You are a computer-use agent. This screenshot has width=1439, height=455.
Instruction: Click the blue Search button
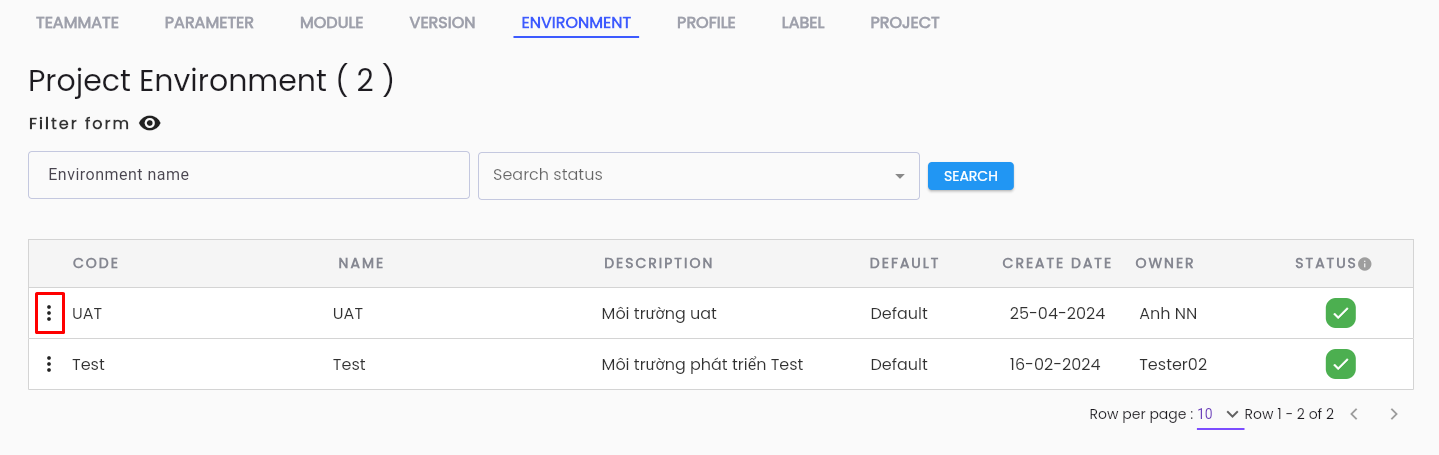(970, 176)
